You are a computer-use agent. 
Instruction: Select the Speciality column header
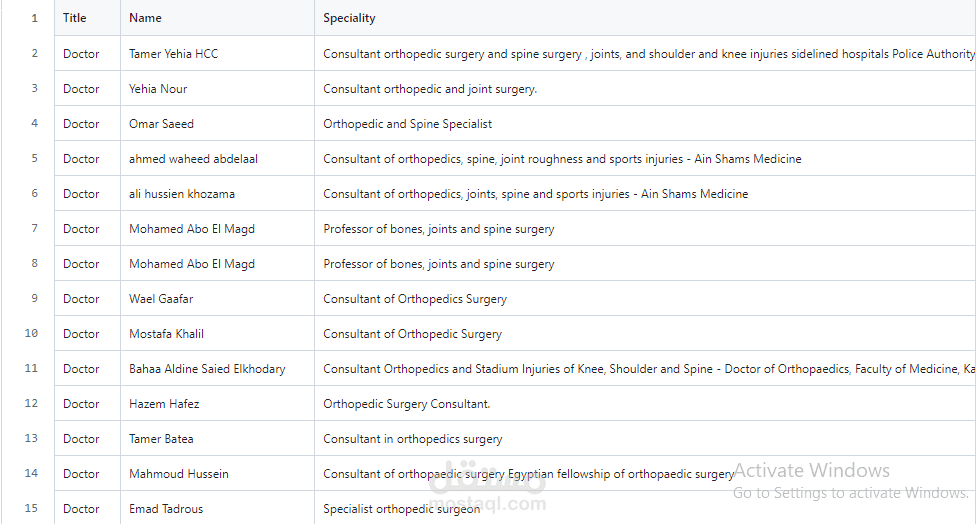coord(645,18)
